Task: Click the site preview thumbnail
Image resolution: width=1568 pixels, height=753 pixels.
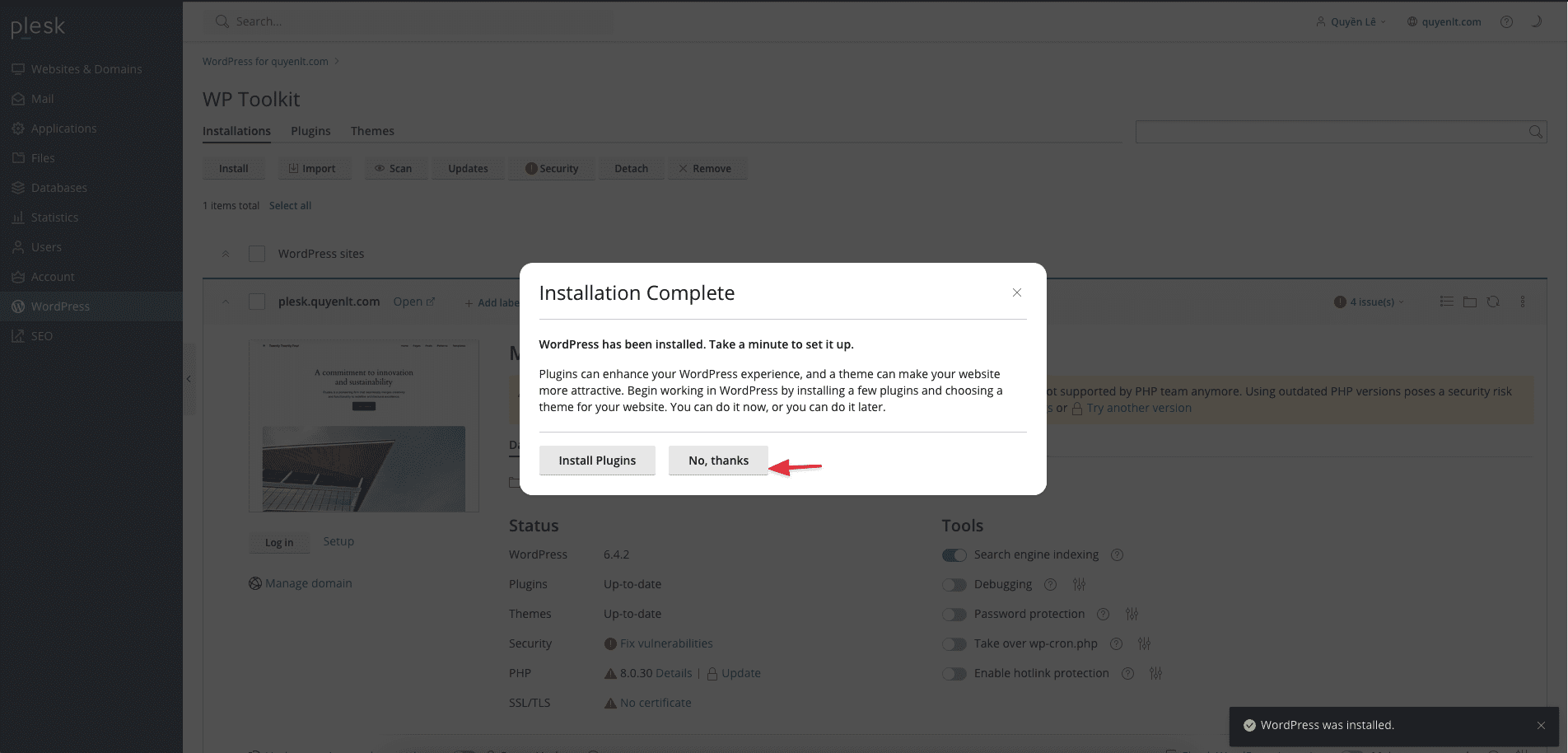Action: pos(363,426)
